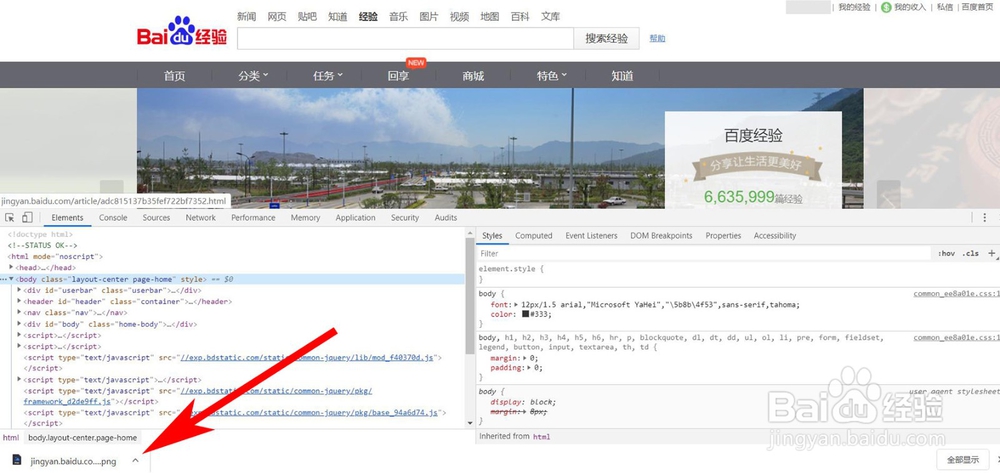Click the jingyan.baidu.co....png download item
1000x473 pixels.
73,461
